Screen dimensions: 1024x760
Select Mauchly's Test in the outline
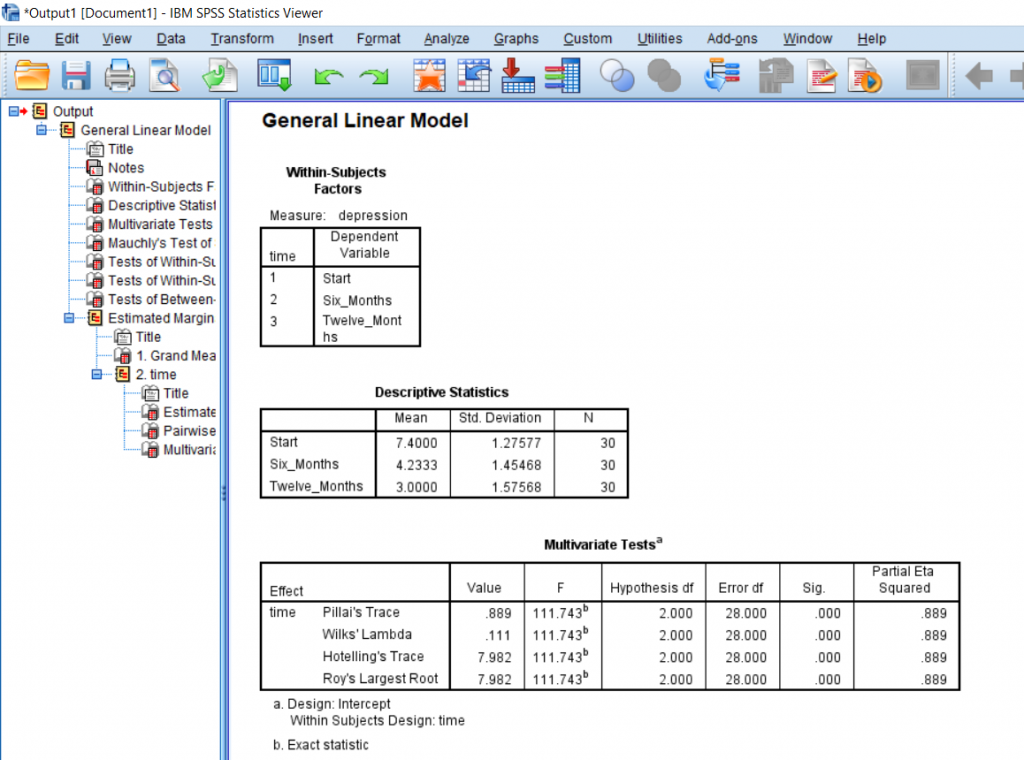point(160,243)
